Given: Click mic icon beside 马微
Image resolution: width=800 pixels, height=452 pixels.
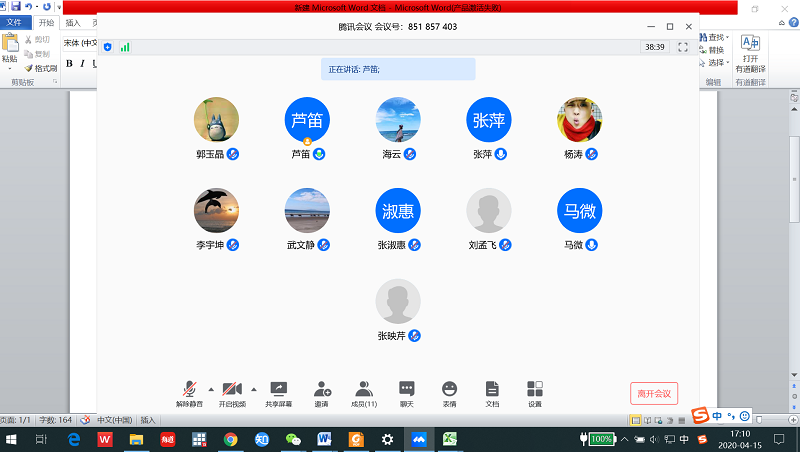Looking at the screenshot, I should click(x=591, y=245).
